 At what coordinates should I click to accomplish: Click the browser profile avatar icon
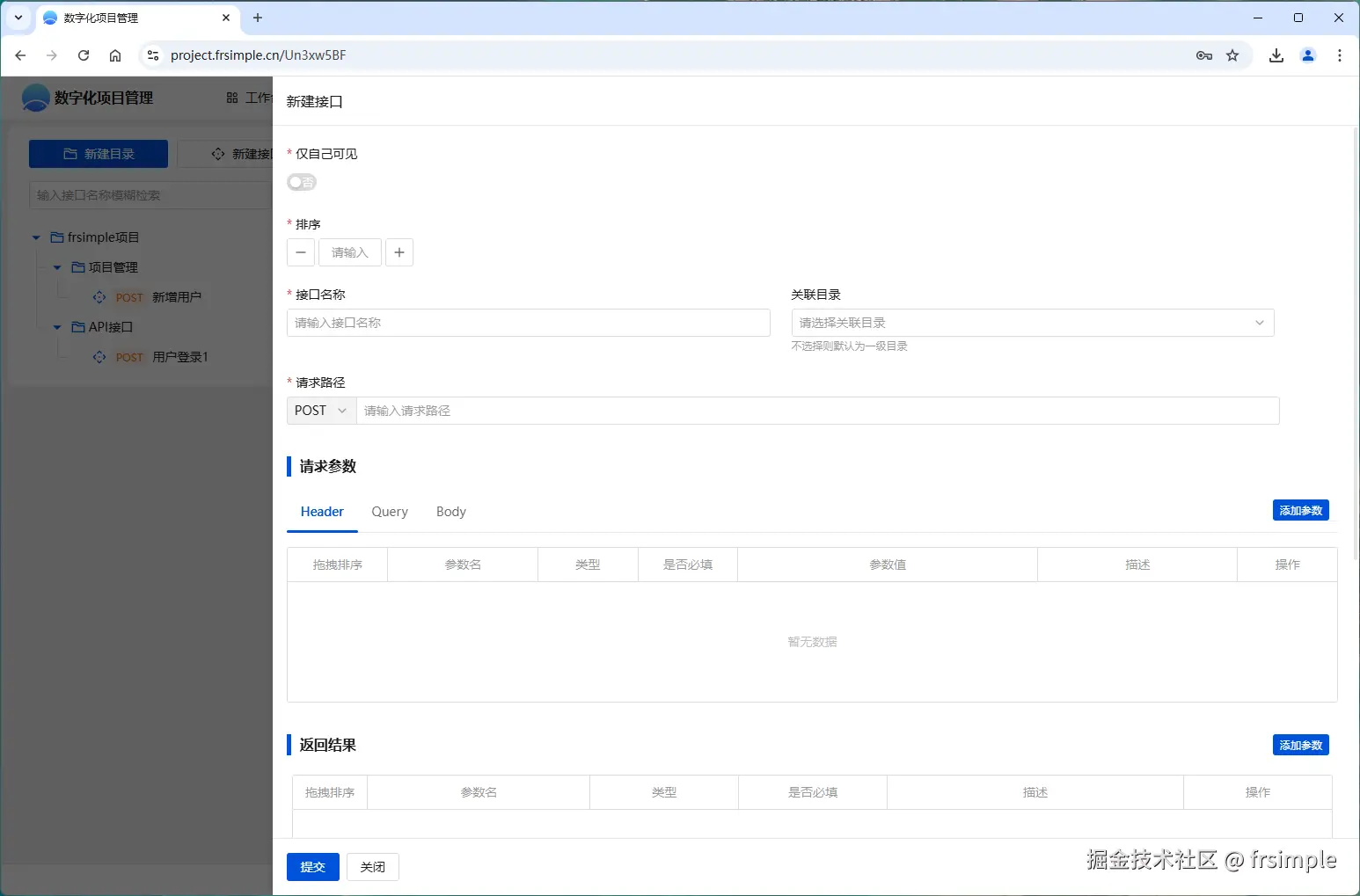(x=1307, y=55)
